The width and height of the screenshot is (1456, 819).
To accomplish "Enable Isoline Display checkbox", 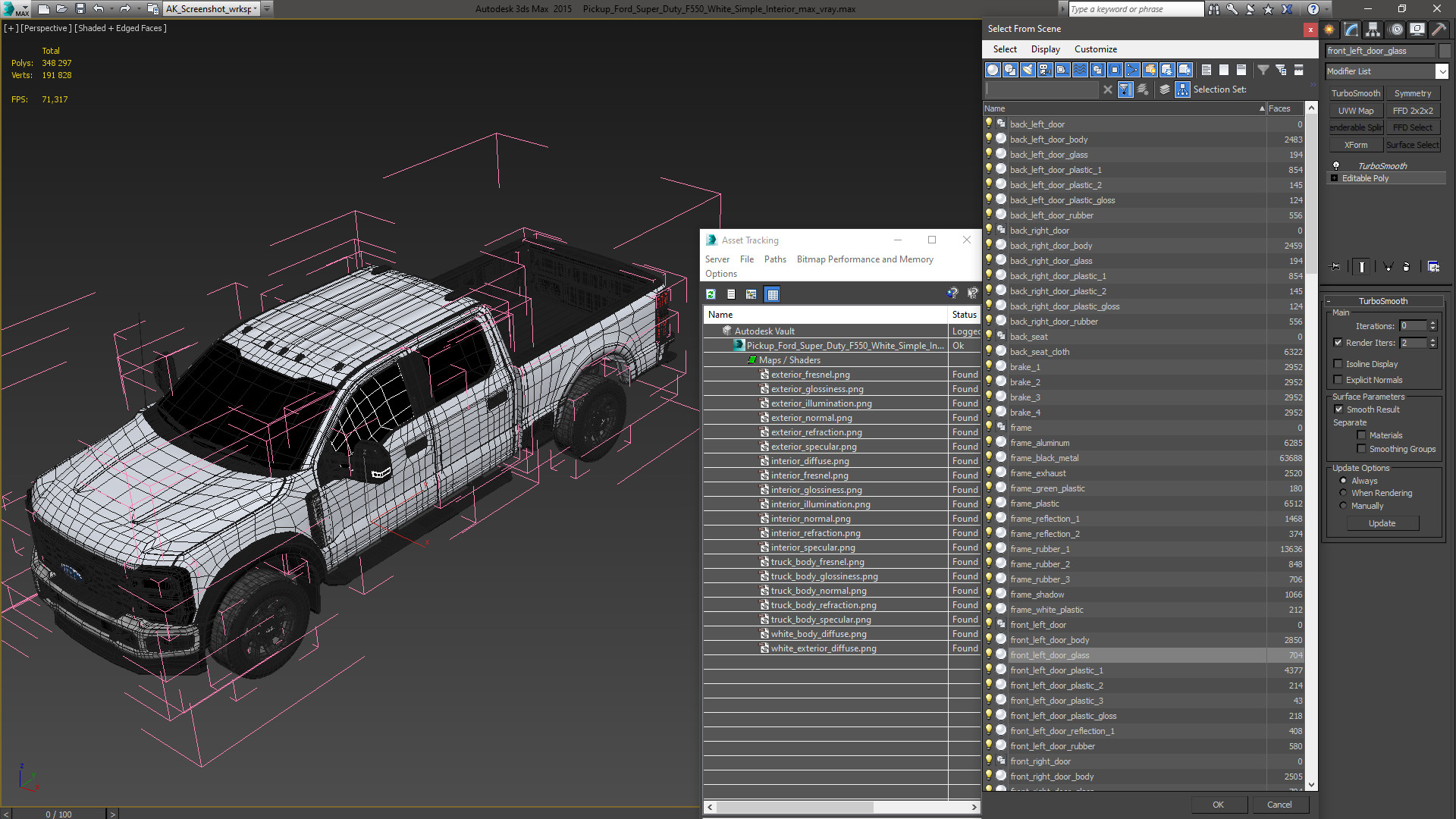I will [x=1338, y=364].
